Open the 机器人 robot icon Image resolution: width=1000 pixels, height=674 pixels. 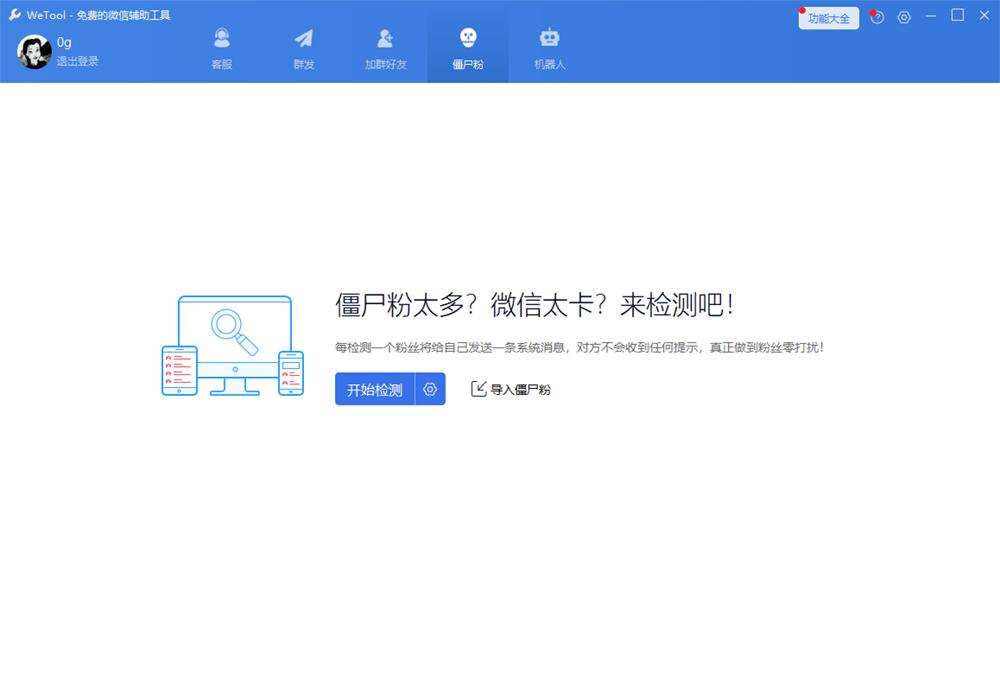tap(549, 38)
